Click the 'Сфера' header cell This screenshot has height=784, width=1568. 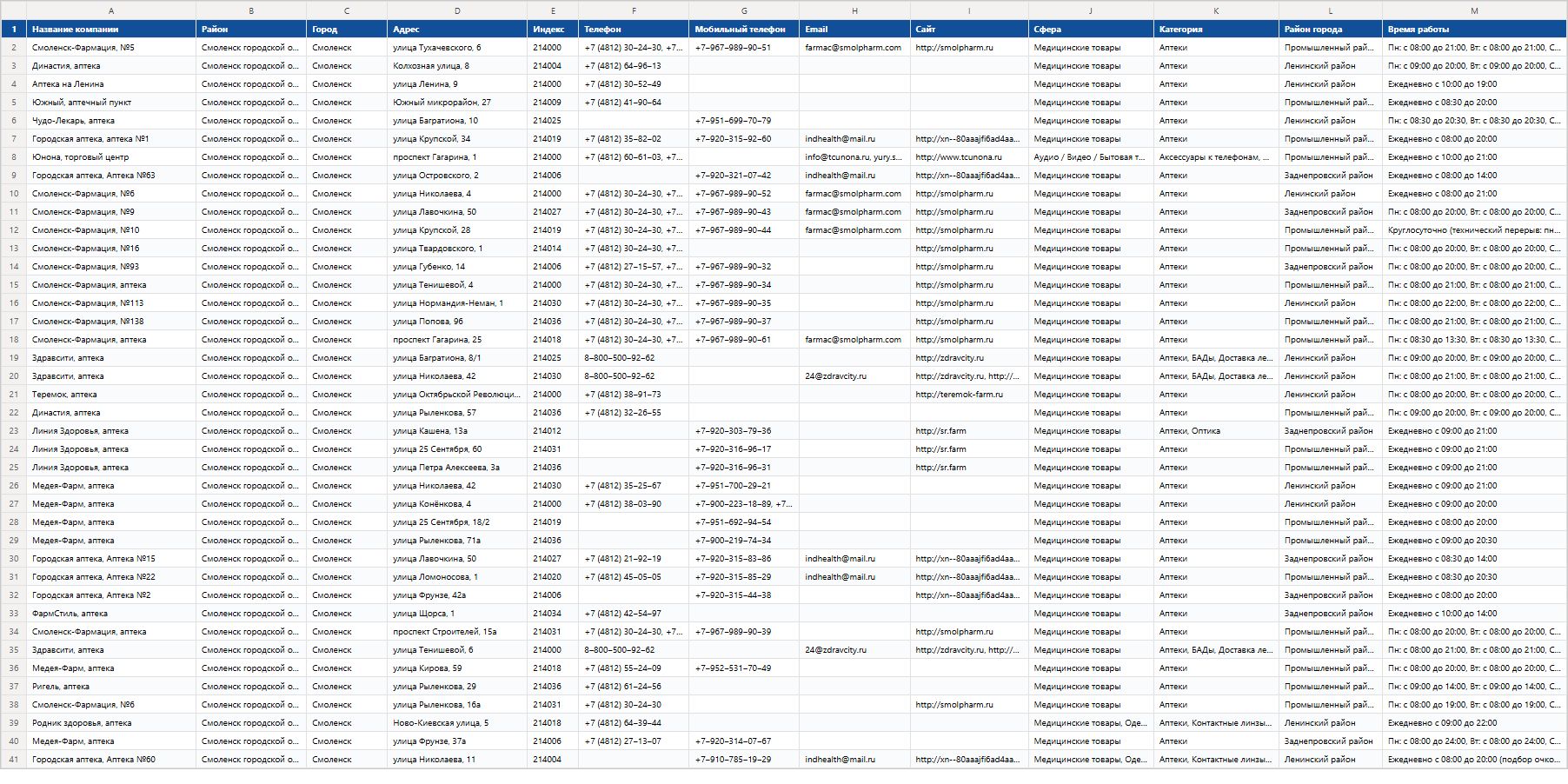1091,30
